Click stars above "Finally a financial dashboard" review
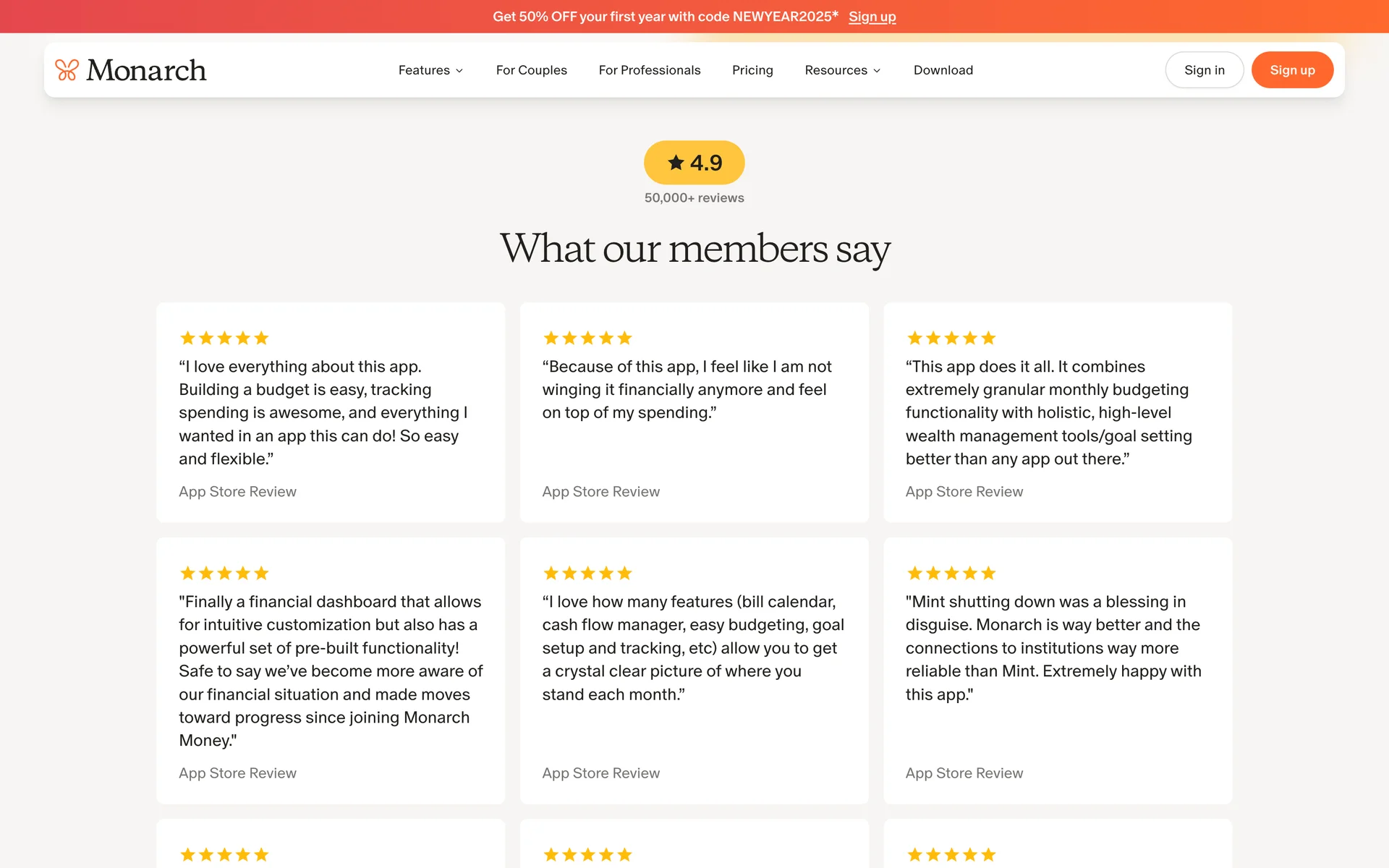1389x868 pixels. 224,573
